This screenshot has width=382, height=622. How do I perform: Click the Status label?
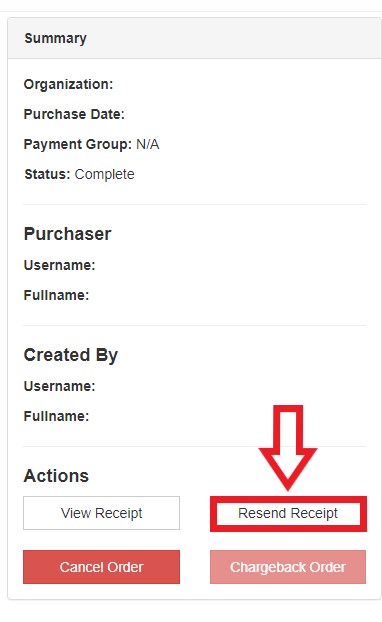47,174
